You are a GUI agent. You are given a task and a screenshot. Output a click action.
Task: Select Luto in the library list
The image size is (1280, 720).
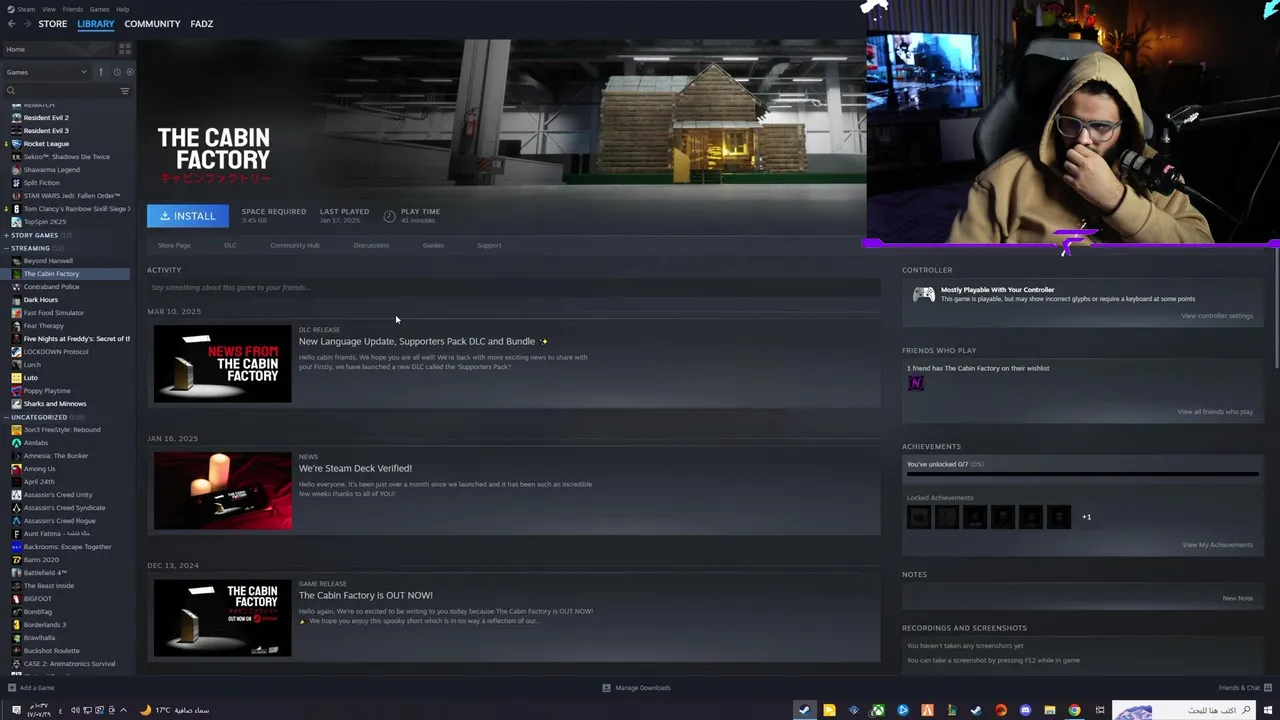pos(31,378)
